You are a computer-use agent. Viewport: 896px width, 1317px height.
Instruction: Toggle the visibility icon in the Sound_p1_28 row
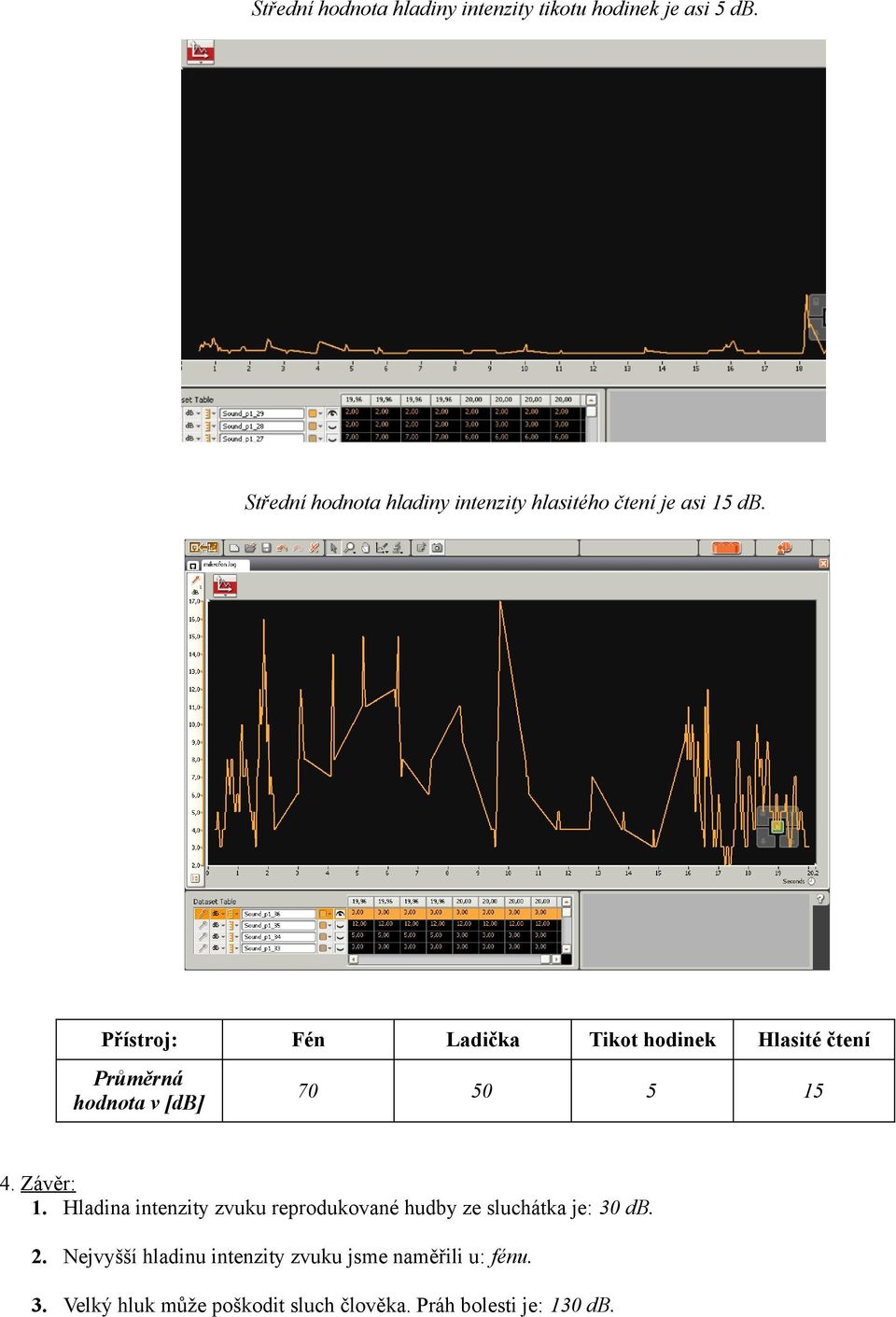pos(331,426)
